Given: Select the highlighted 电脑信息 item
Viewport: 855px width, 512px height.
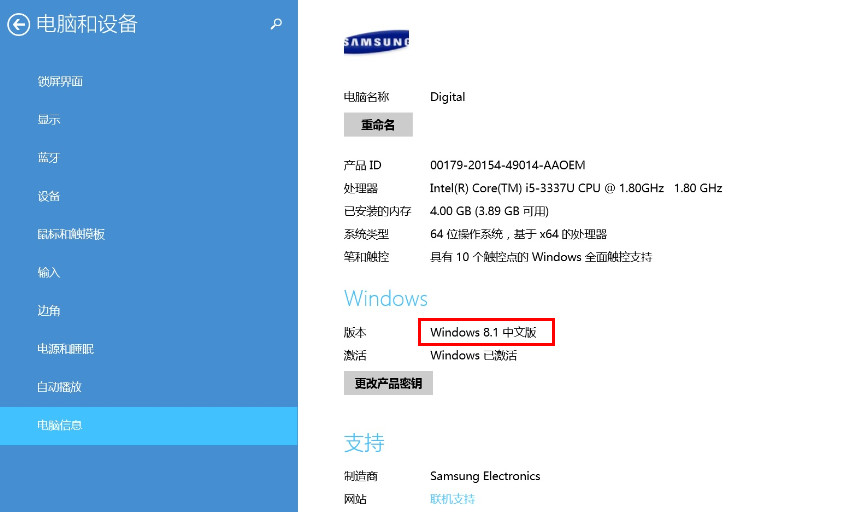Looking at the screenshot, I should [149, 425].
